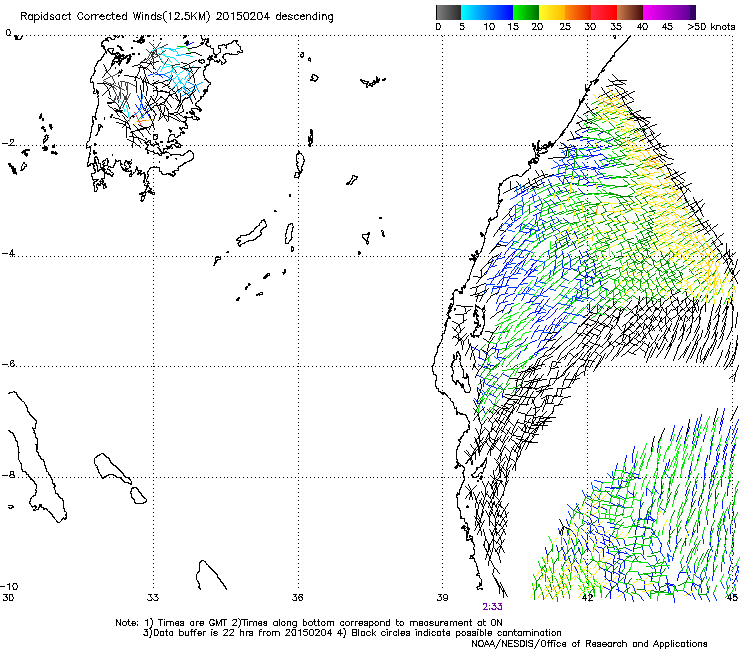740x650 pixels.
Task: Click the cyan-blue 5-15 knots legend band
Action: pyautogui.click(x=487, y=12)
